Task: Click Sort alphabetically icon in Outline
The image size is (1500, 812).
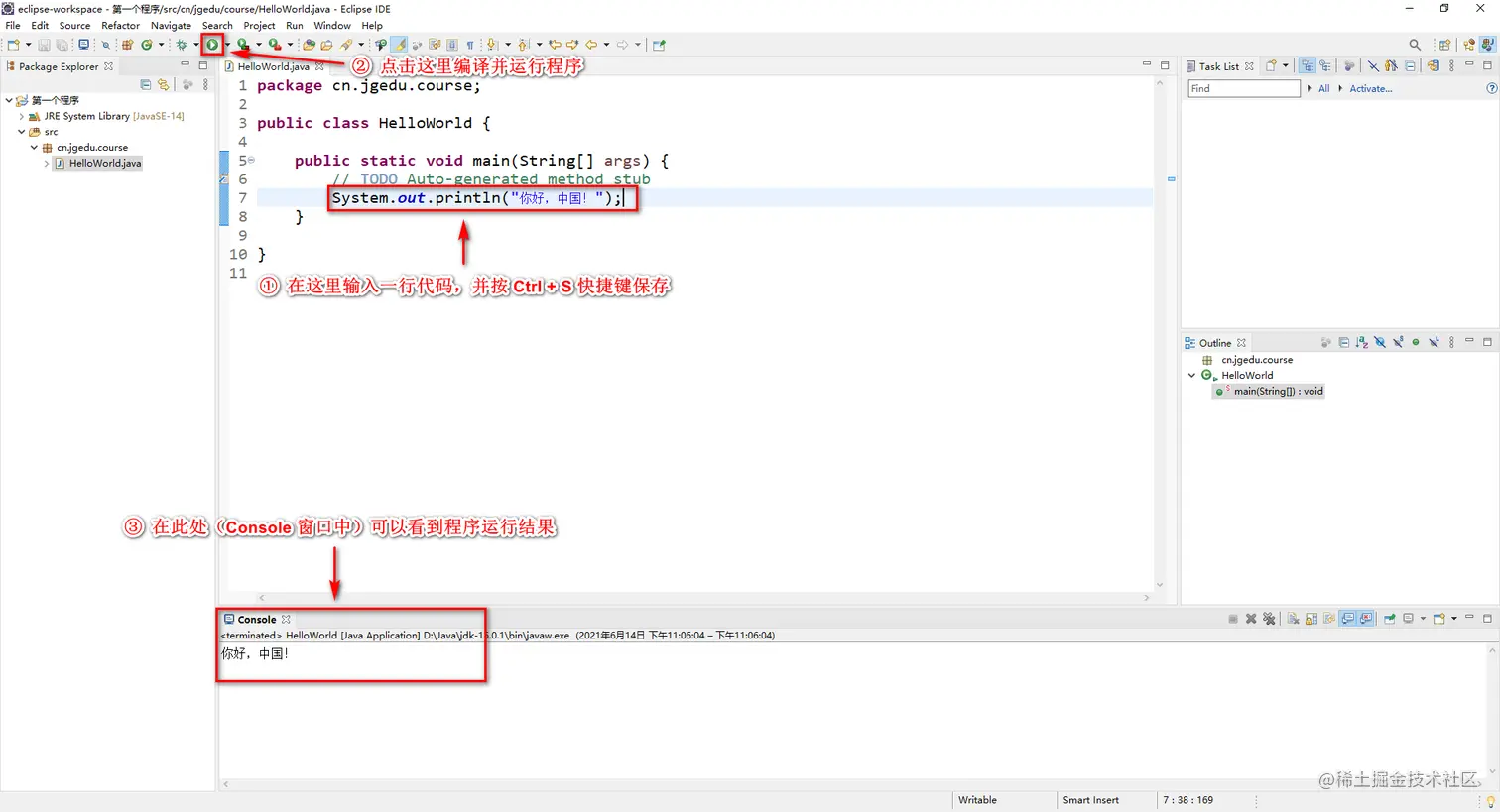Action: coord(1362,342)
